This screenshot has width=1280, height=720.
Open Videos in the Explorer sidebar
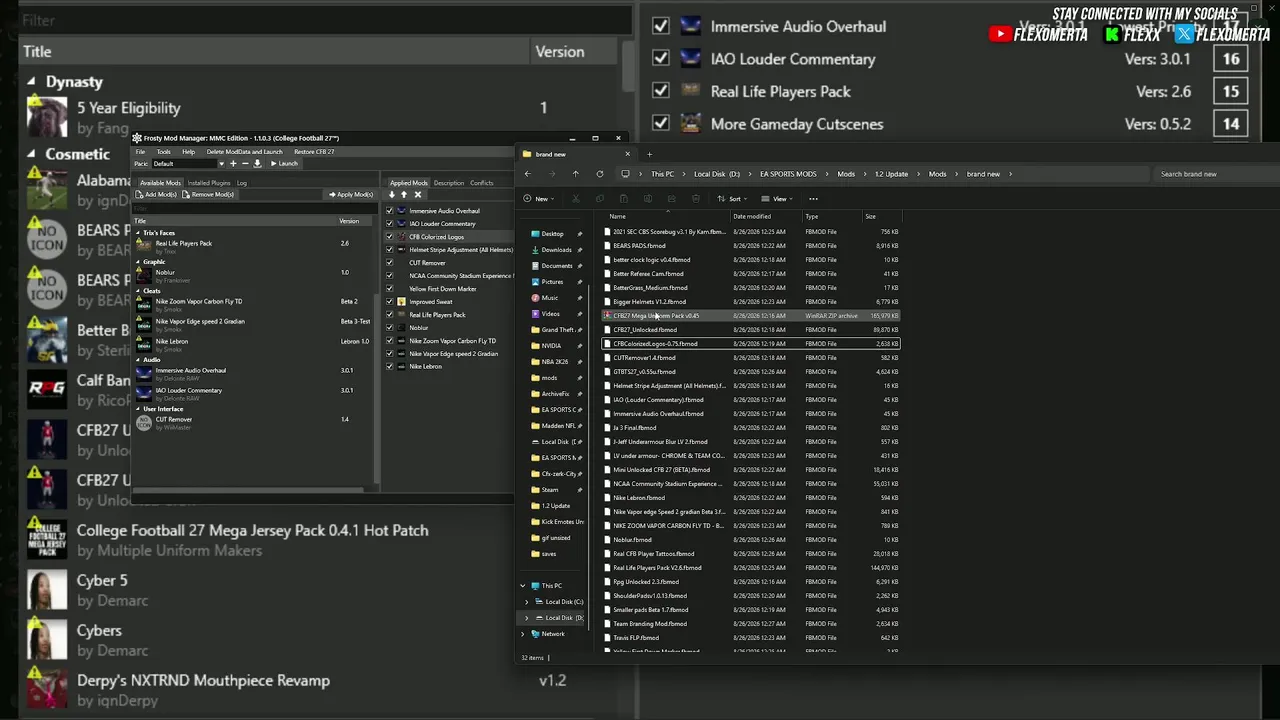pyautogui.click(x=550, y=314)
